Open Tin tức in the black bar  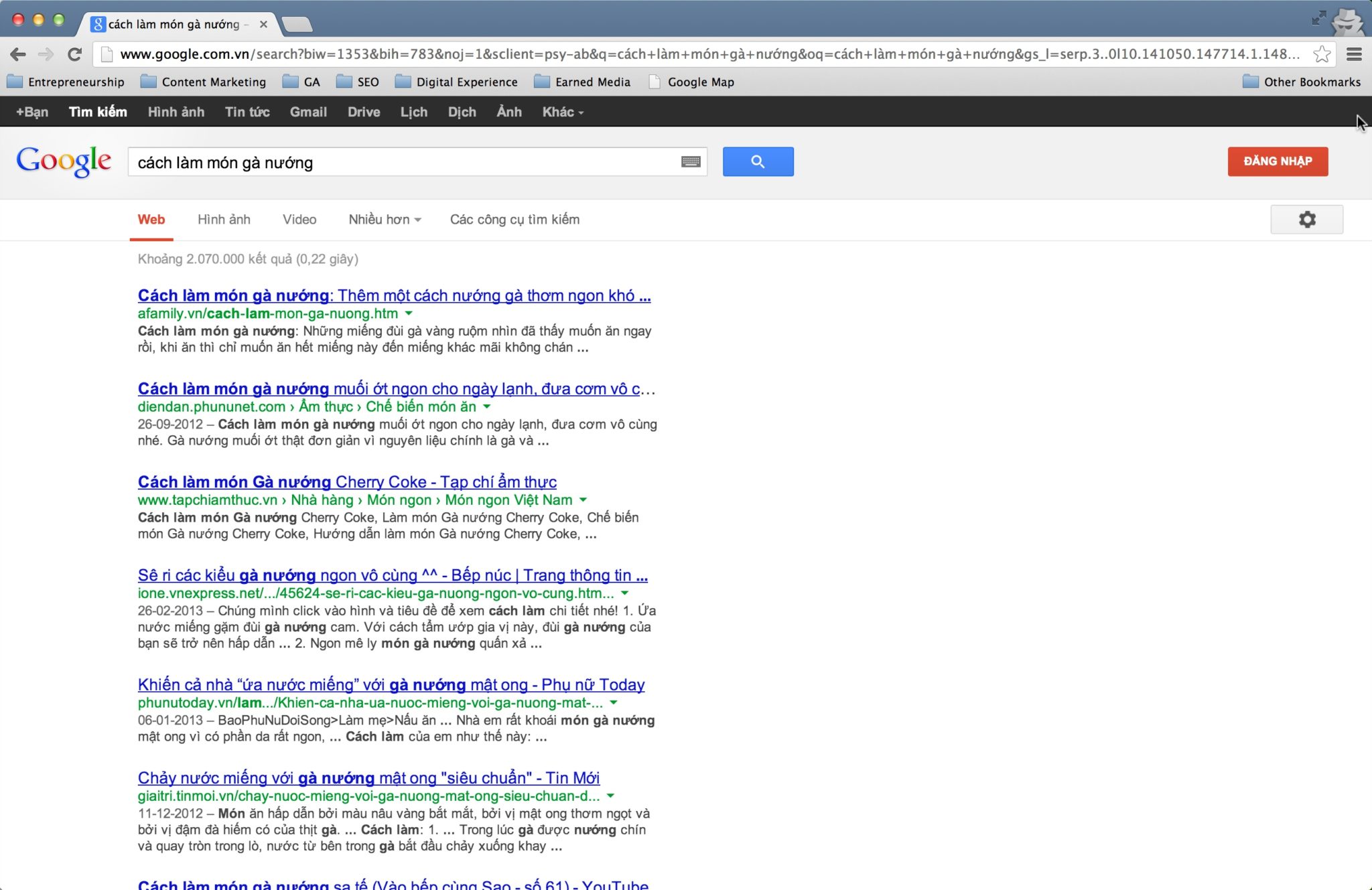coord(247,112)
